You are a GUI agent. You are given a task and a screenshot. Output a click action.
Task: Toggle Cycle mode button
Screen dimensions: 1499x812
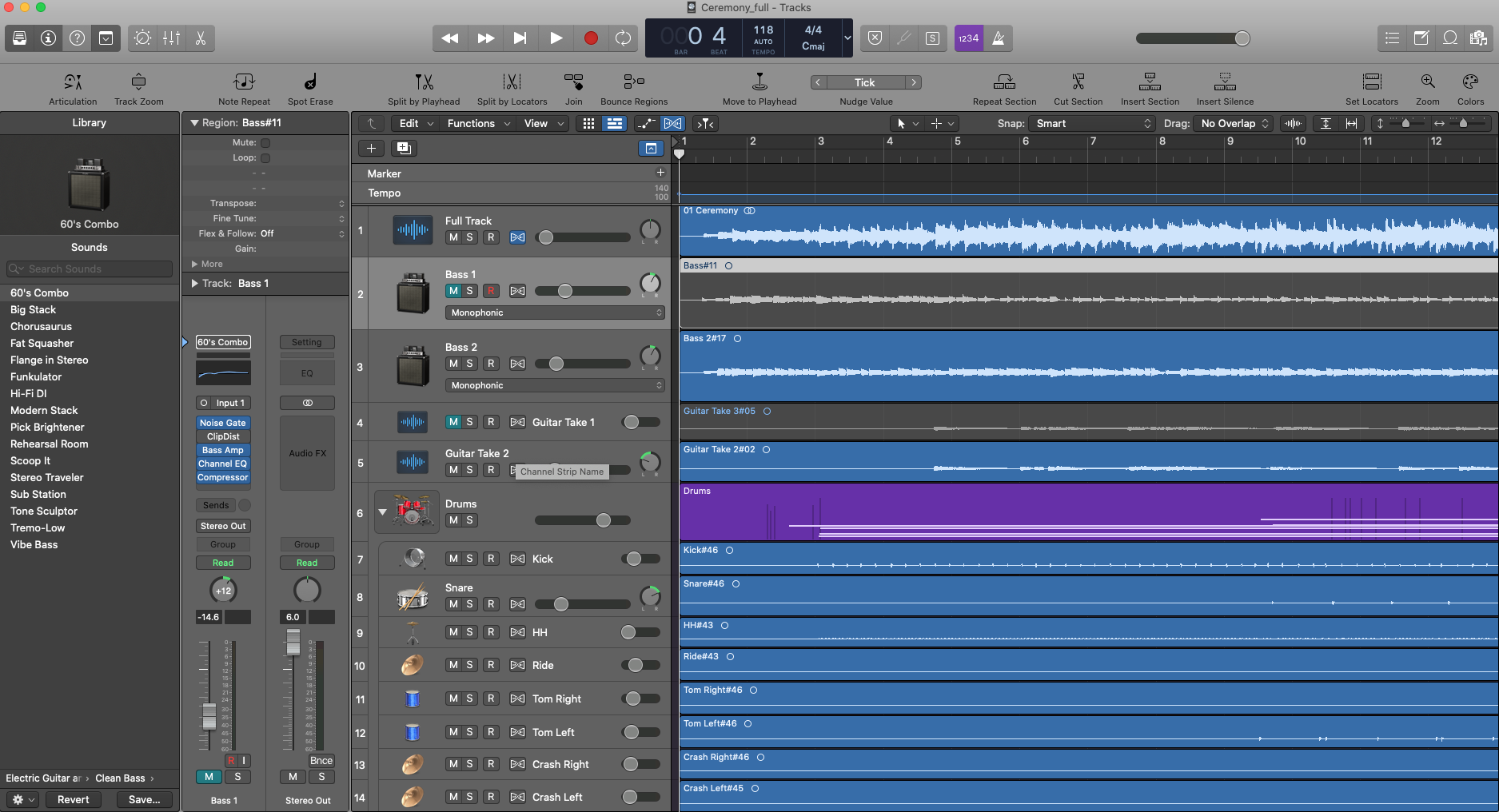[x=623, y=38]
